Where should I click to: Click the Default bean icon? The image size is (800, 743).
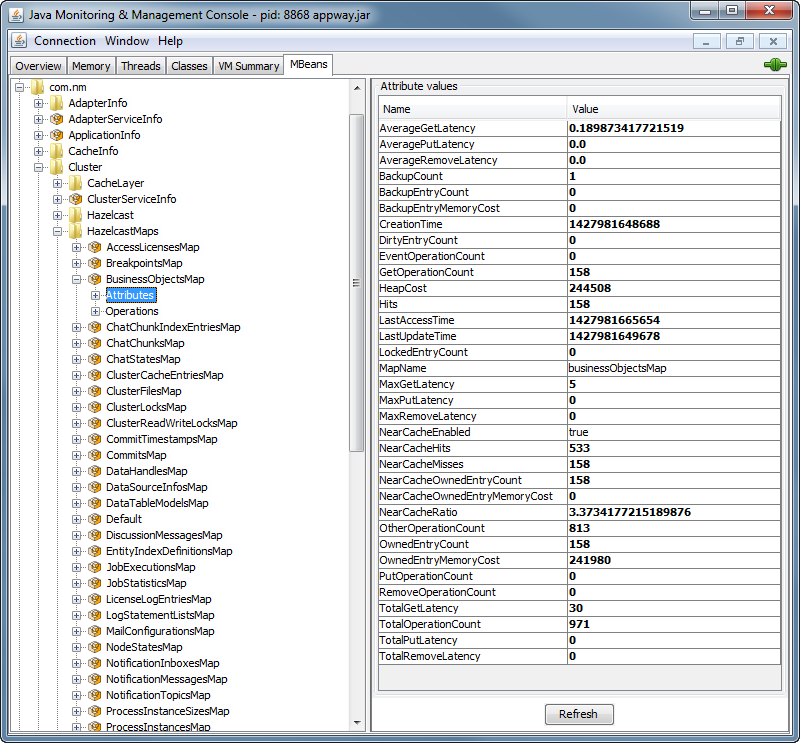click(x=94, y=519)
